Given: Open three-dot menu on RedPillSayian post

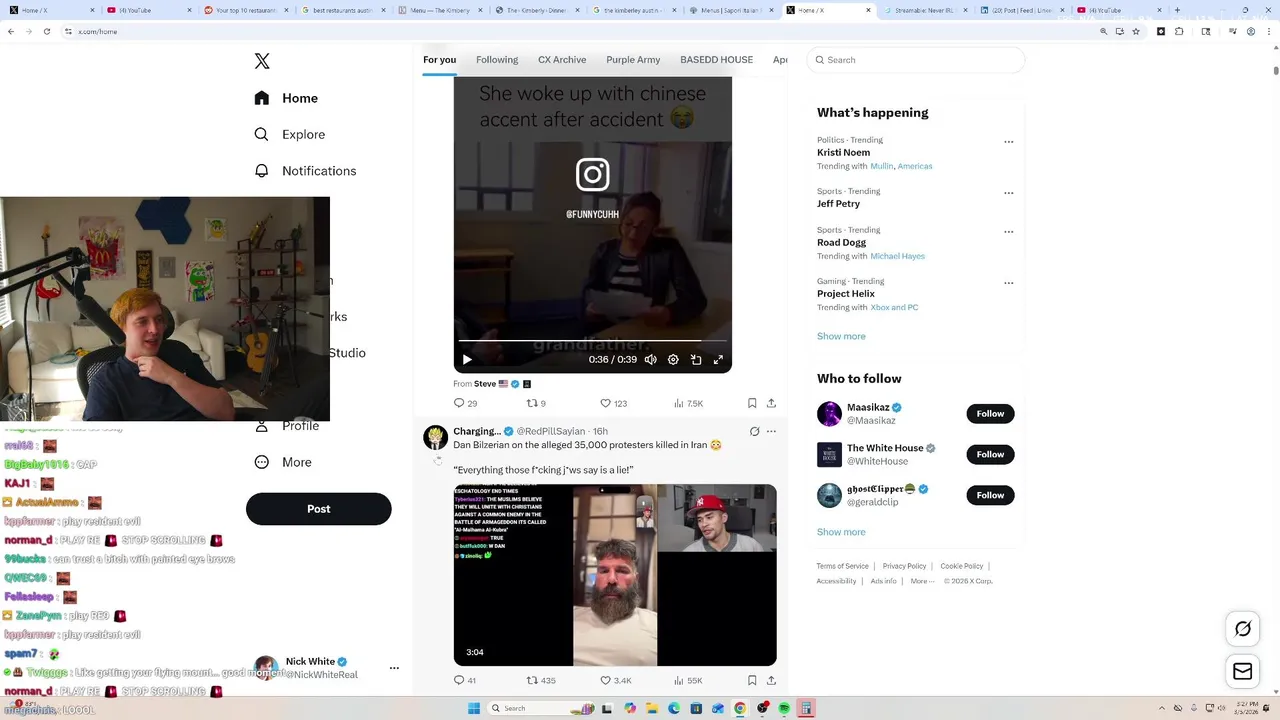Looking at the screenshot, I should coord(771,431).
